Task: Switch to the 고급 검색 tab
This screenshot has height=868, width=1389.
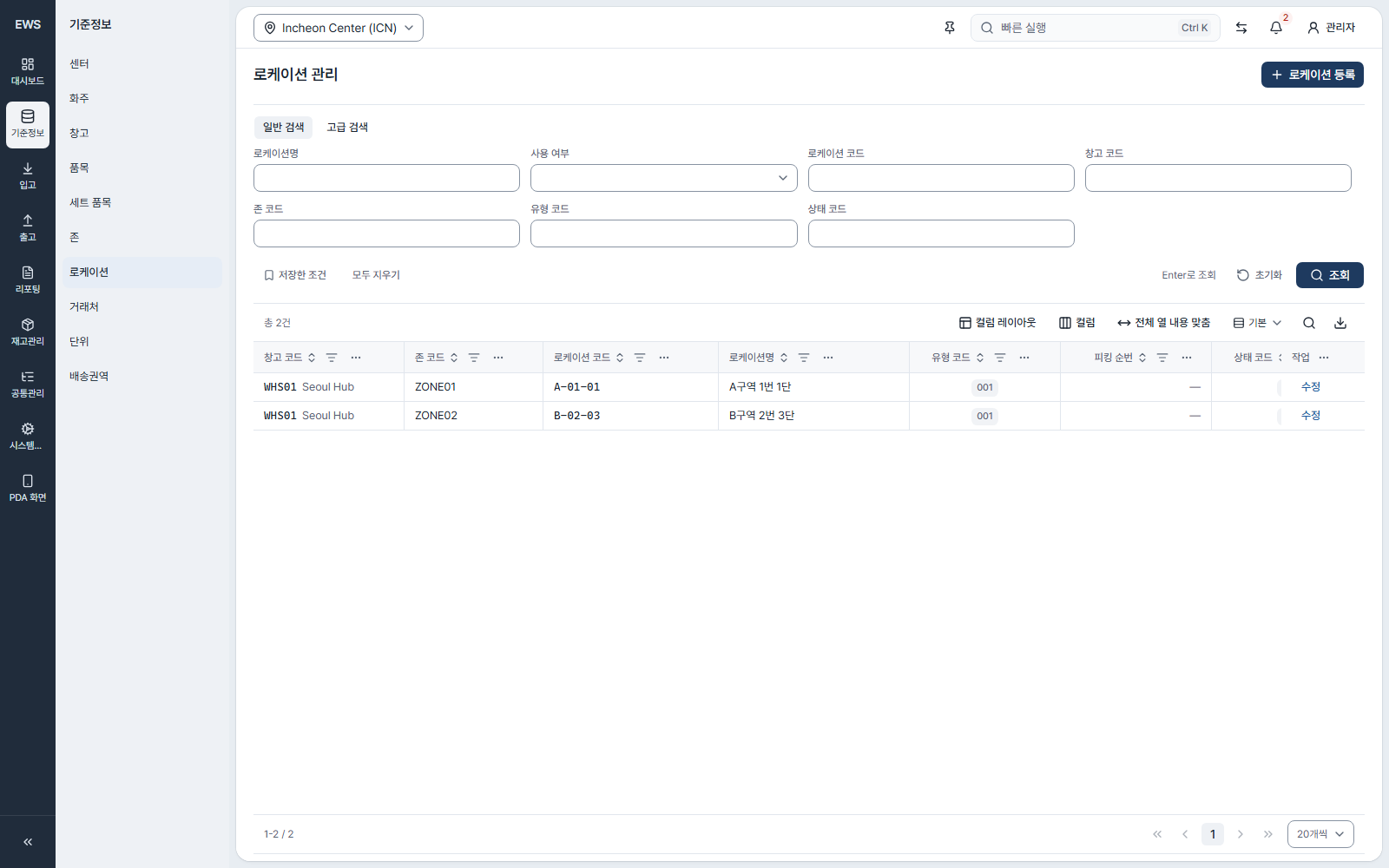Action: pyautogui.click(x=347, y=128)
